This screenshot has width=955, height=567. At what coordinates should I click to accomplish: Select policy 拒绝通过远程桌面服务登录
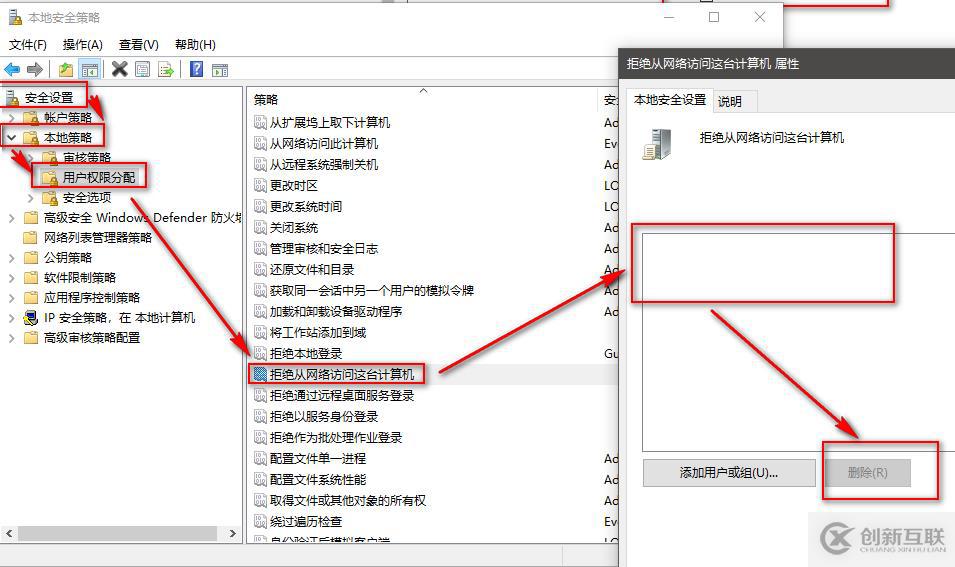(x=342, y=396)
